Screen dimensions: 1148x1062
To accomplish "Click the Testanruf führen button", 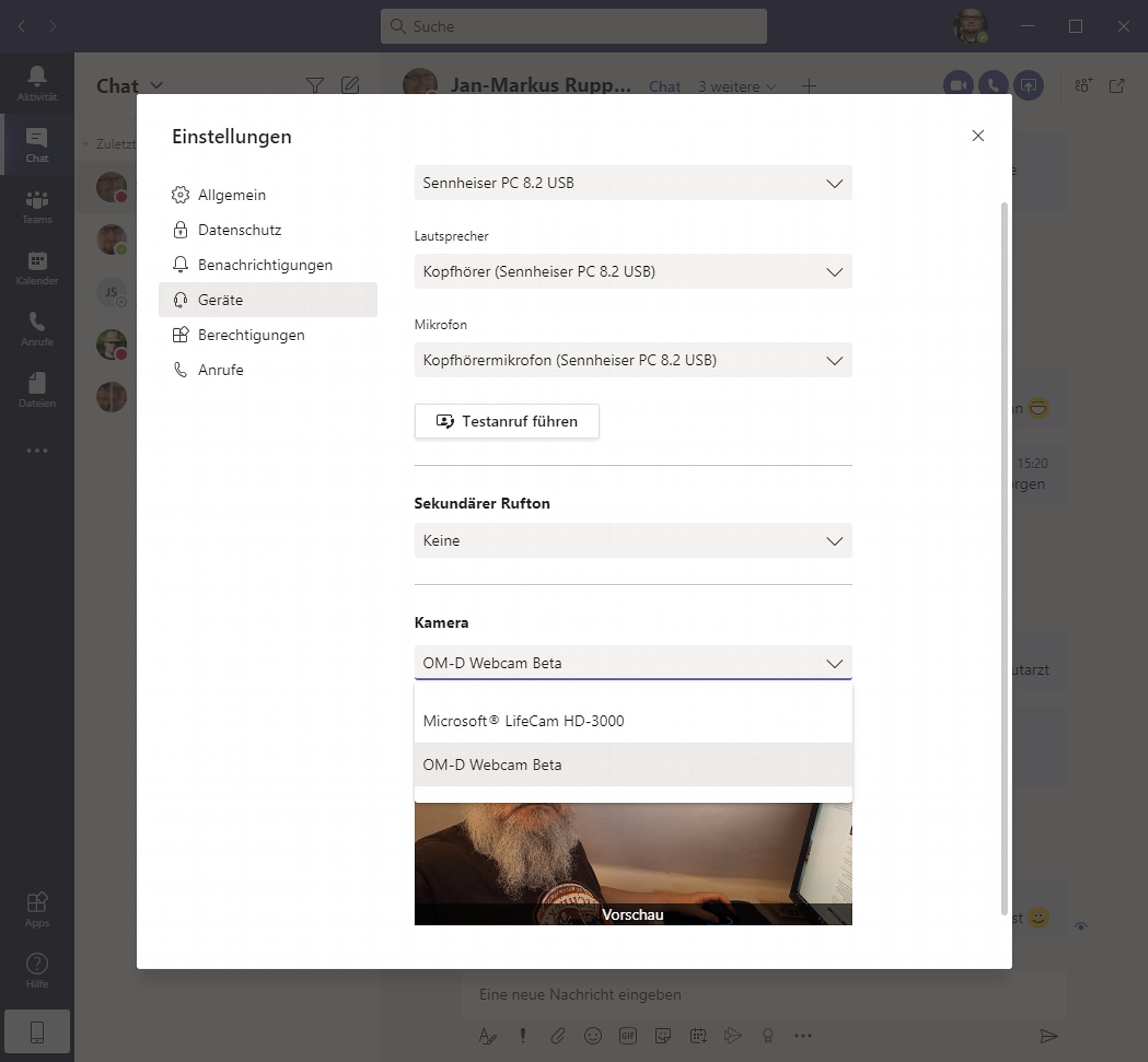I will pyautogui.click(x=506, y=421).
